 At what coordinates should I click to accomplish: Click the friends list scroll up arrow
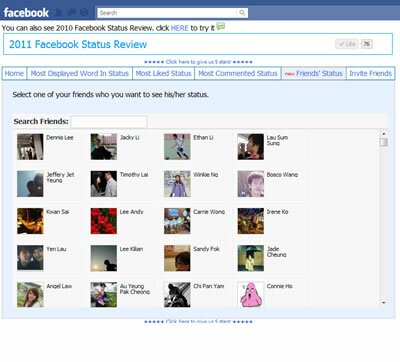[384, 133]
